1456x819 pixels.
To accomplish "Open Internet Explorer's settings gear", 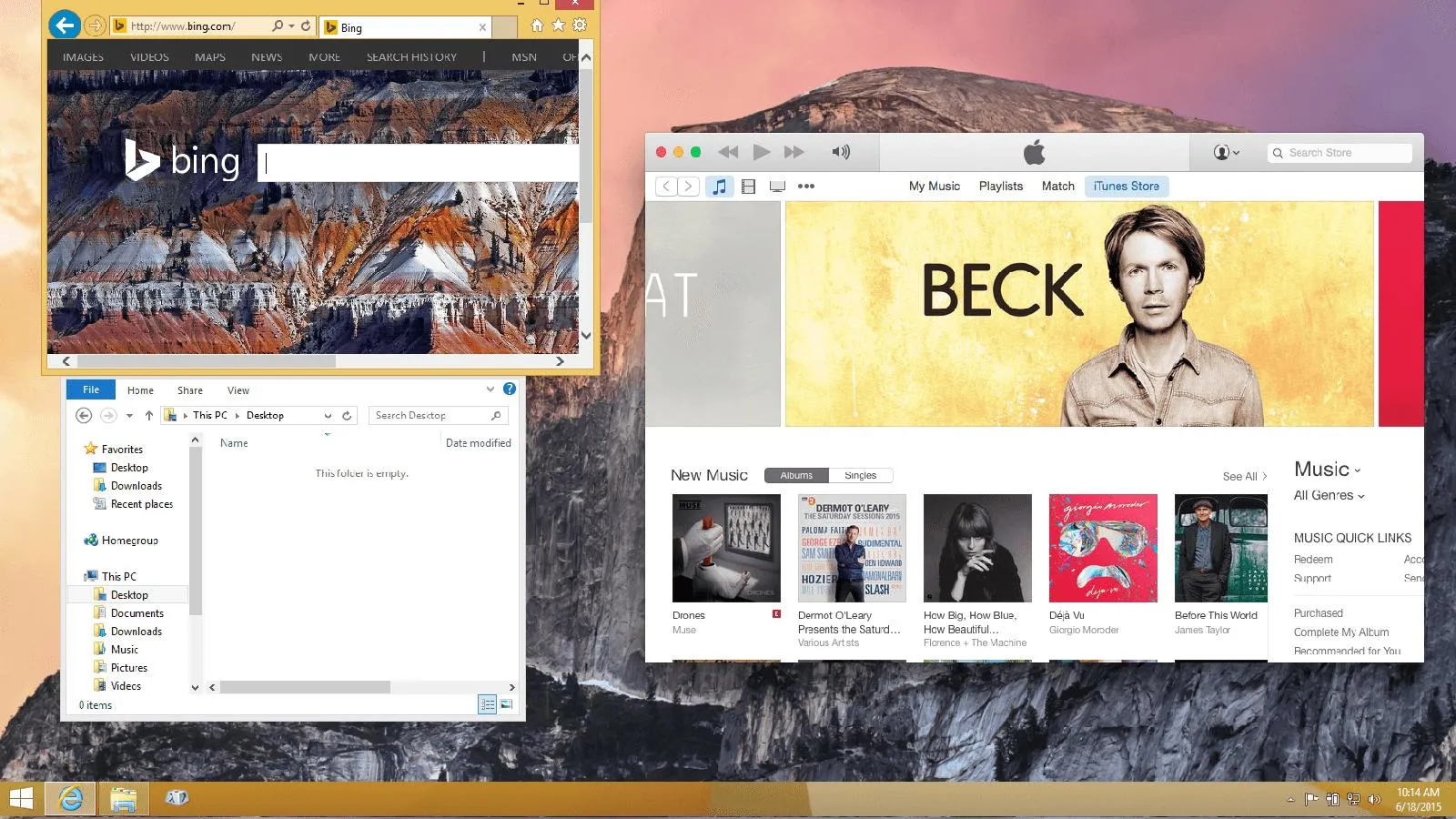I will (579, 25).
